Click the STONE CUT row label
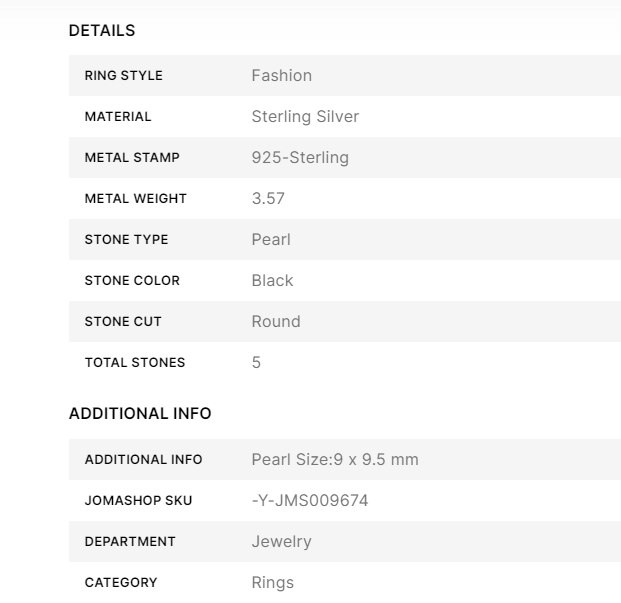Screen dimensions: 621x603 click(x=122, y=322)
